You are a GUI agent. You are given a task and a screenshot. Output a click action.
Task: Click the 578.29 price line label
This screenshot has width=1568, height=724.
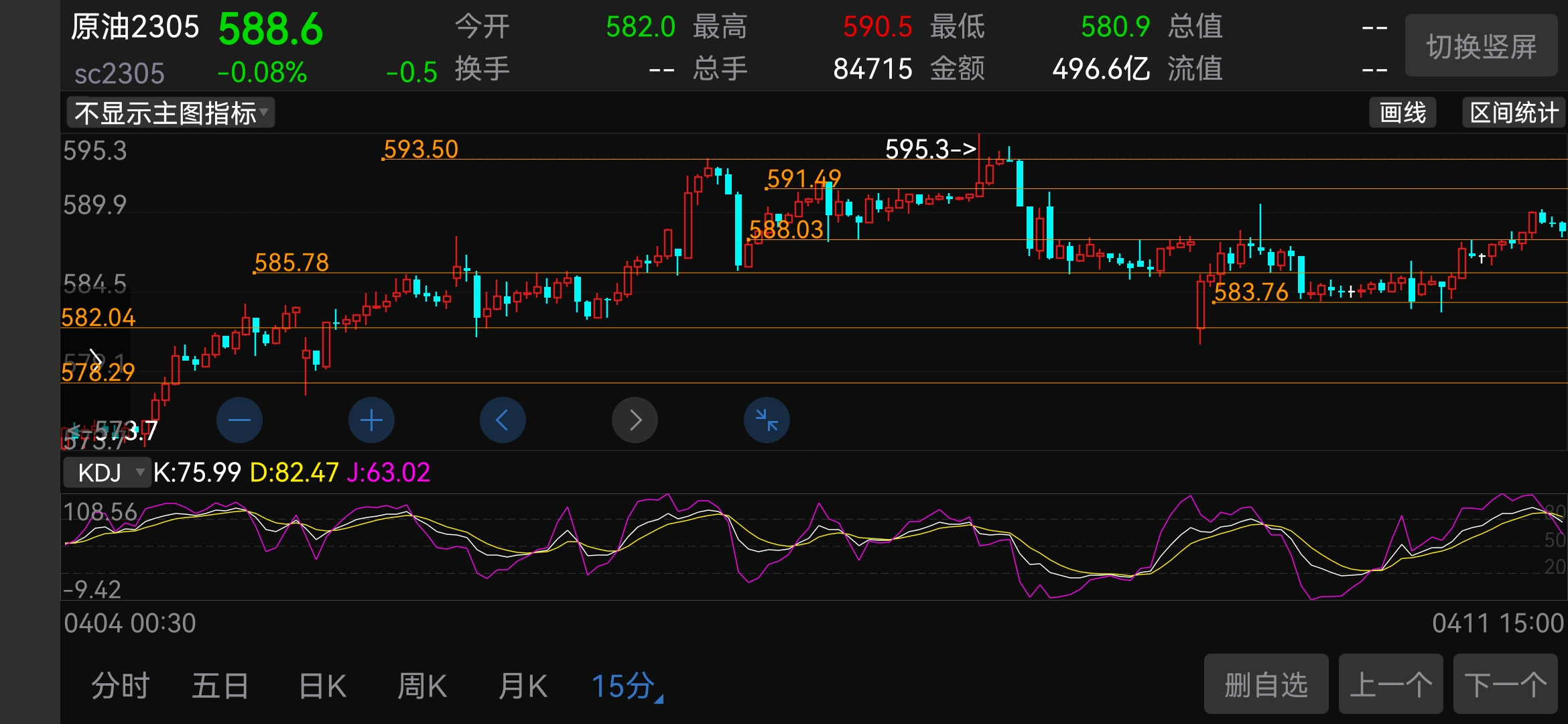(98, 372)
